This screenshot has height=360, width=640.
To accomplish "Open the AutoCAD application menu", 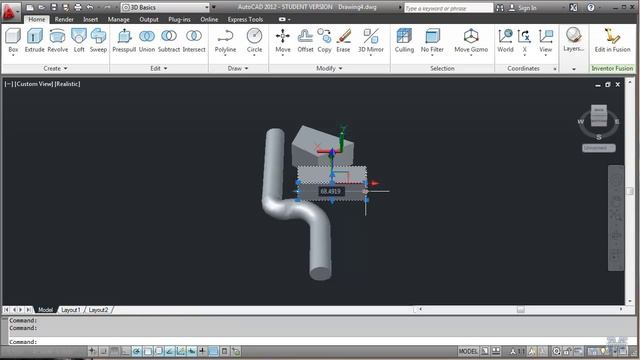I will [x=10, y=11].
